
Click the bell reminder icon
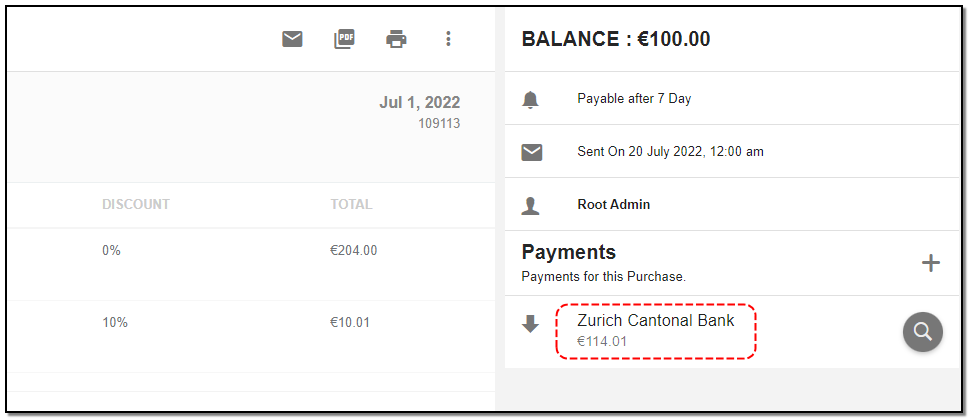[x=531, y=99]
